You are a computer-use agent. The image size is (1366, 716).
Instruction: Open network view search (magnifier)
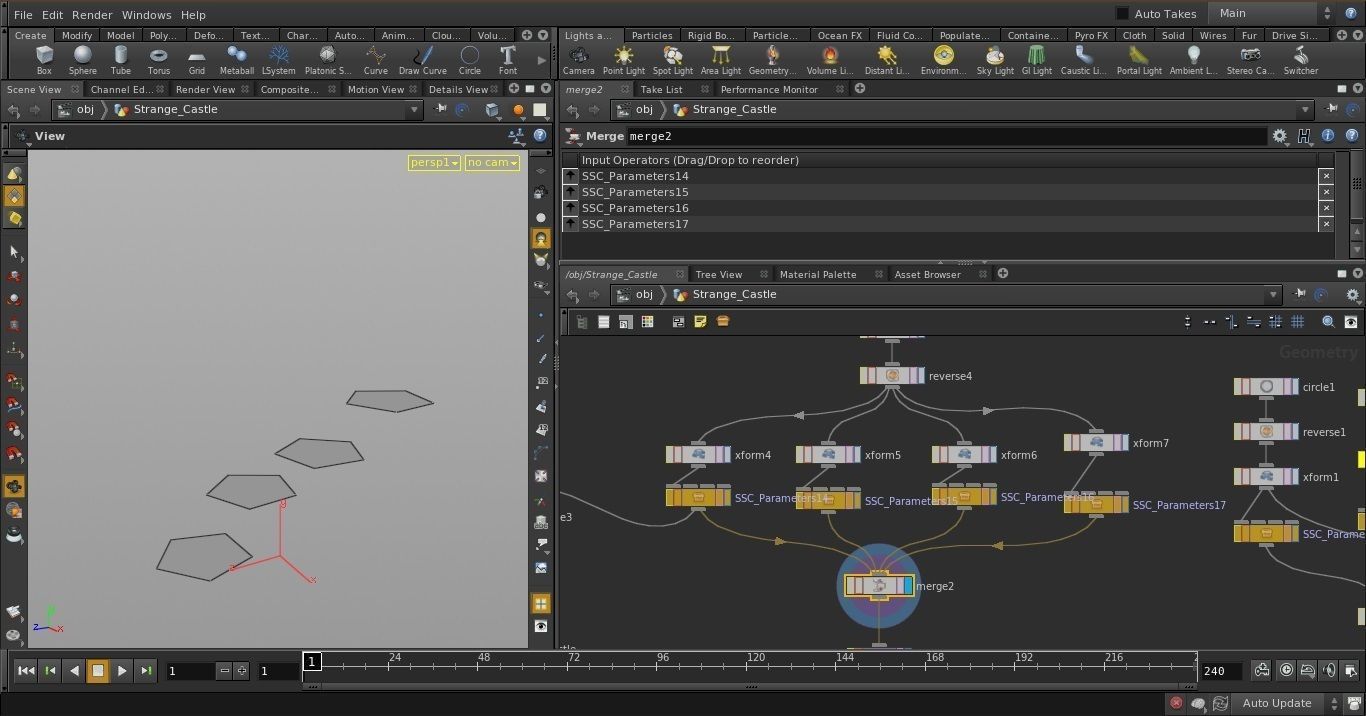[x=1328, y=322]
